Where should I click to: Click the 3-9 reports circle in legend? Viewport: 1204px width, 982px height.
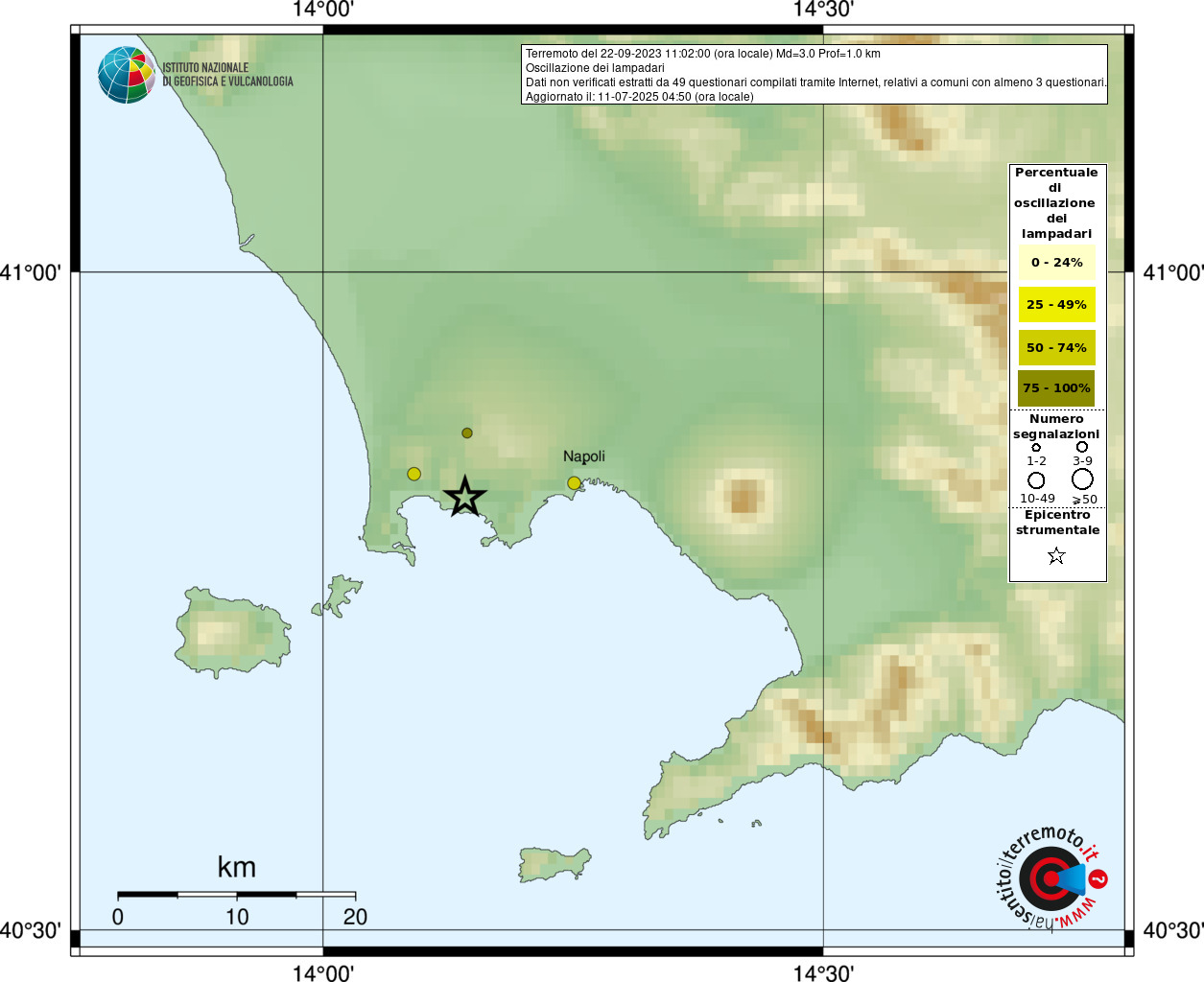coord(1082,447)
